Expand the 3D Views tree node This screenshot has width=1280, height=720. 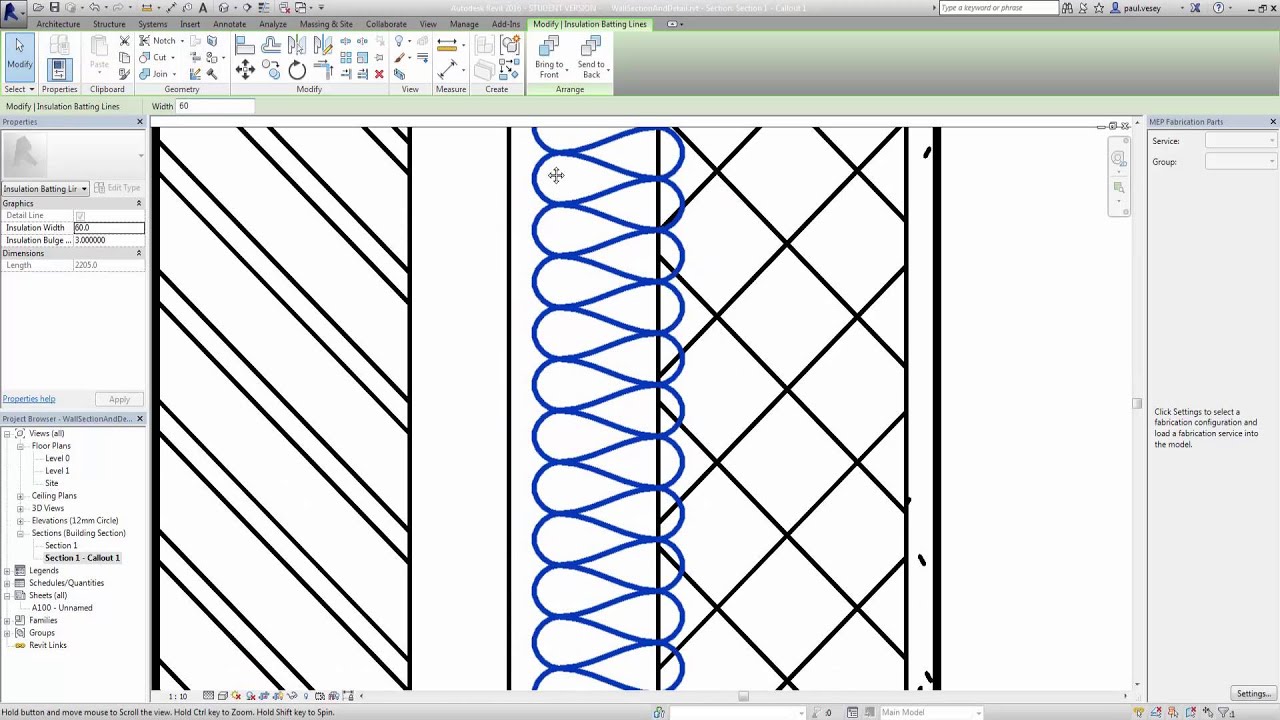point(20,508)
